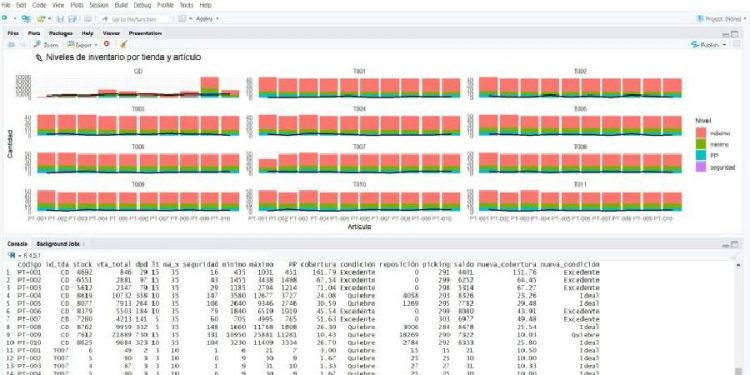Minimize the Plots pane
This screenshot has height=375, width=750.
coord(726,34)
